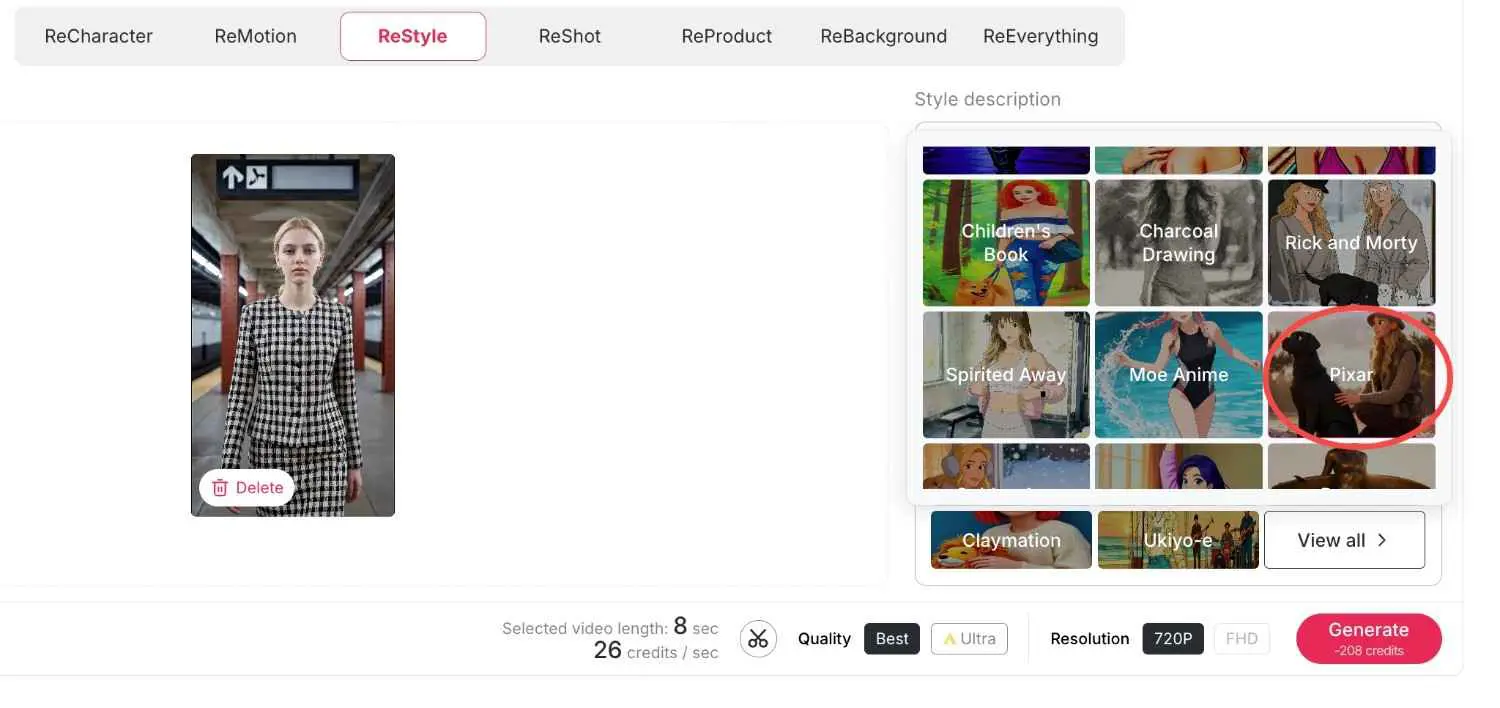Pick the Charcoal Drawing style
The width and height of the screenshot is (1500, 708).
pos(1178,242)
